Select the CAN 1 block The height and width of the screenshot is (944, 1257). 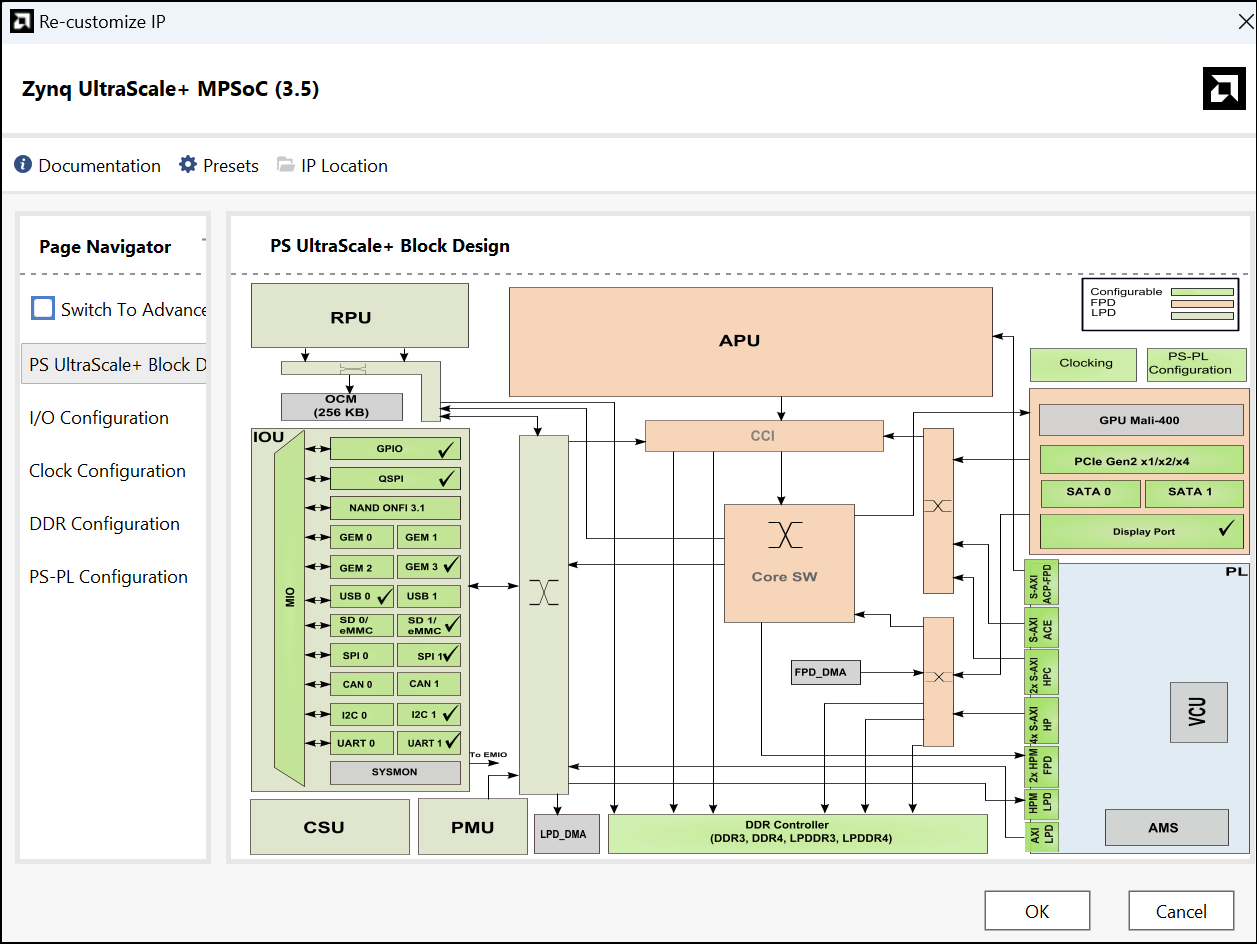coord(429,684)
